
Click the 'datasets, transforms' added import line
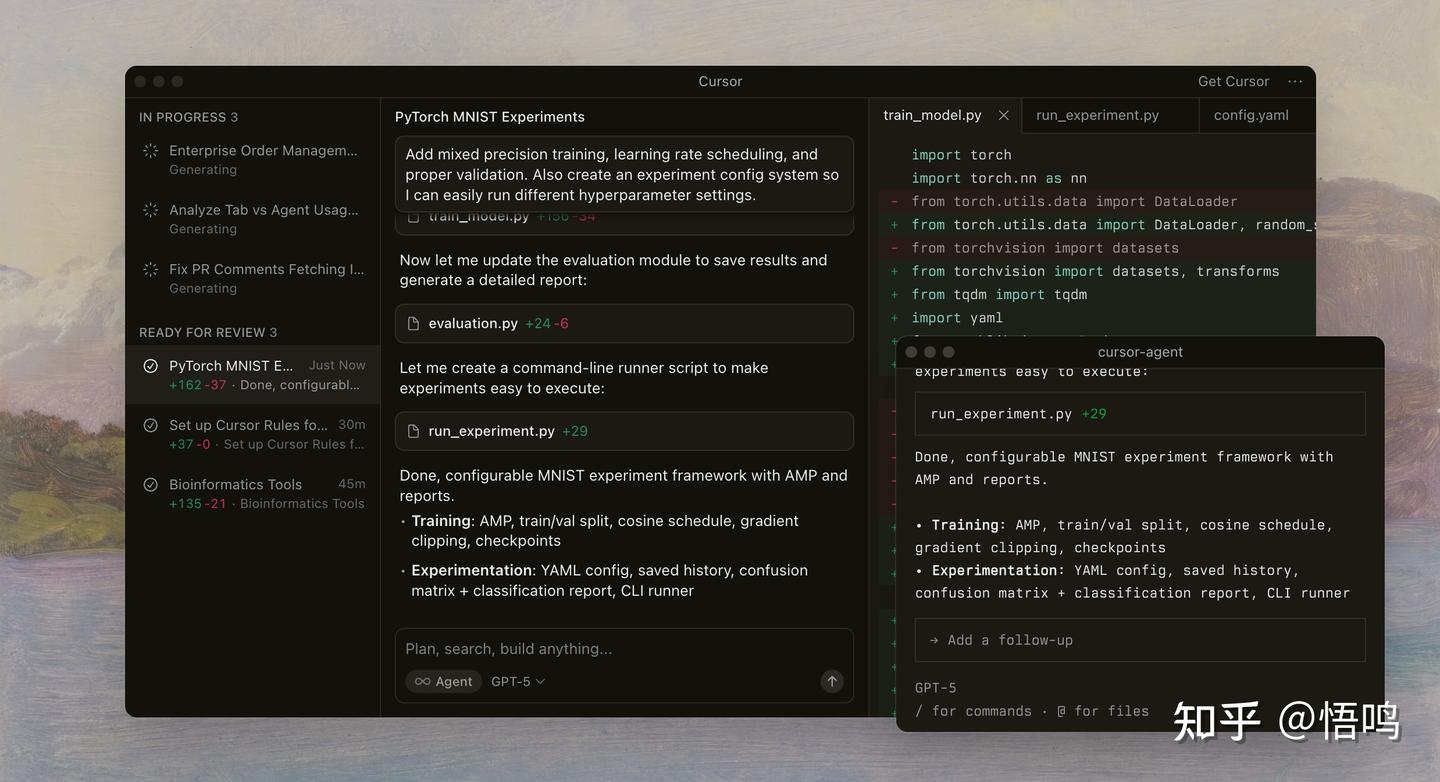[x=1095, y=271]
